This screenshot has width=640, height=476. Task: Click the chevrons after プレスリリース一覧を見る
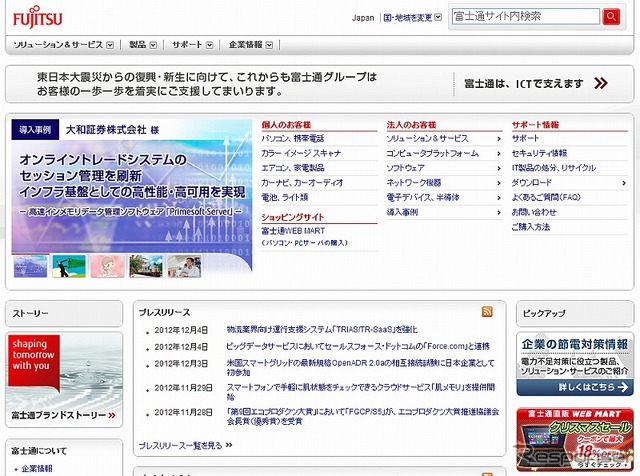tap(229, 445)
